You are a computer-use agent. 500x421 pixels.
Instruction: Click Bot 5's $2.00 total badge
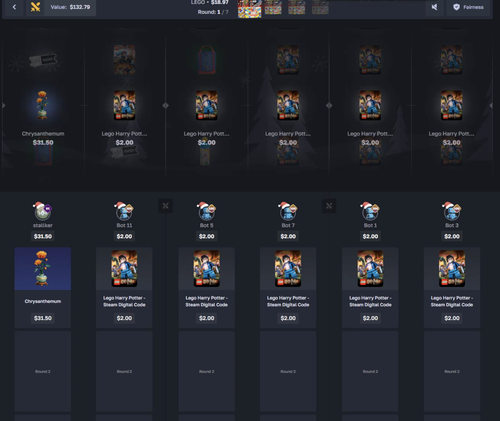coord(206,236)
